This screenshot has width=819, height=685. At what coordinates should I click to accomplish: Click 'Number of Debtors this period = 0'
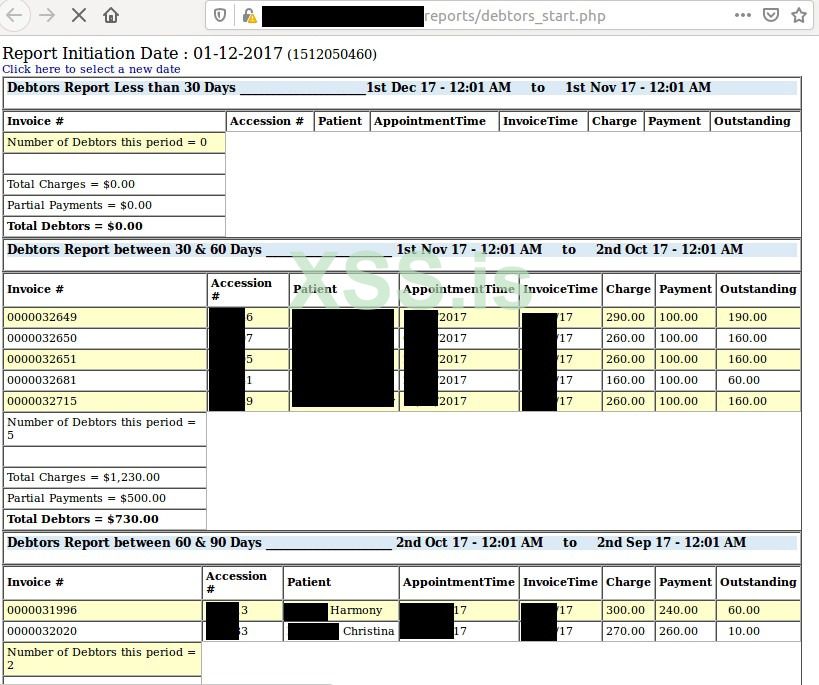coord(114,142)
